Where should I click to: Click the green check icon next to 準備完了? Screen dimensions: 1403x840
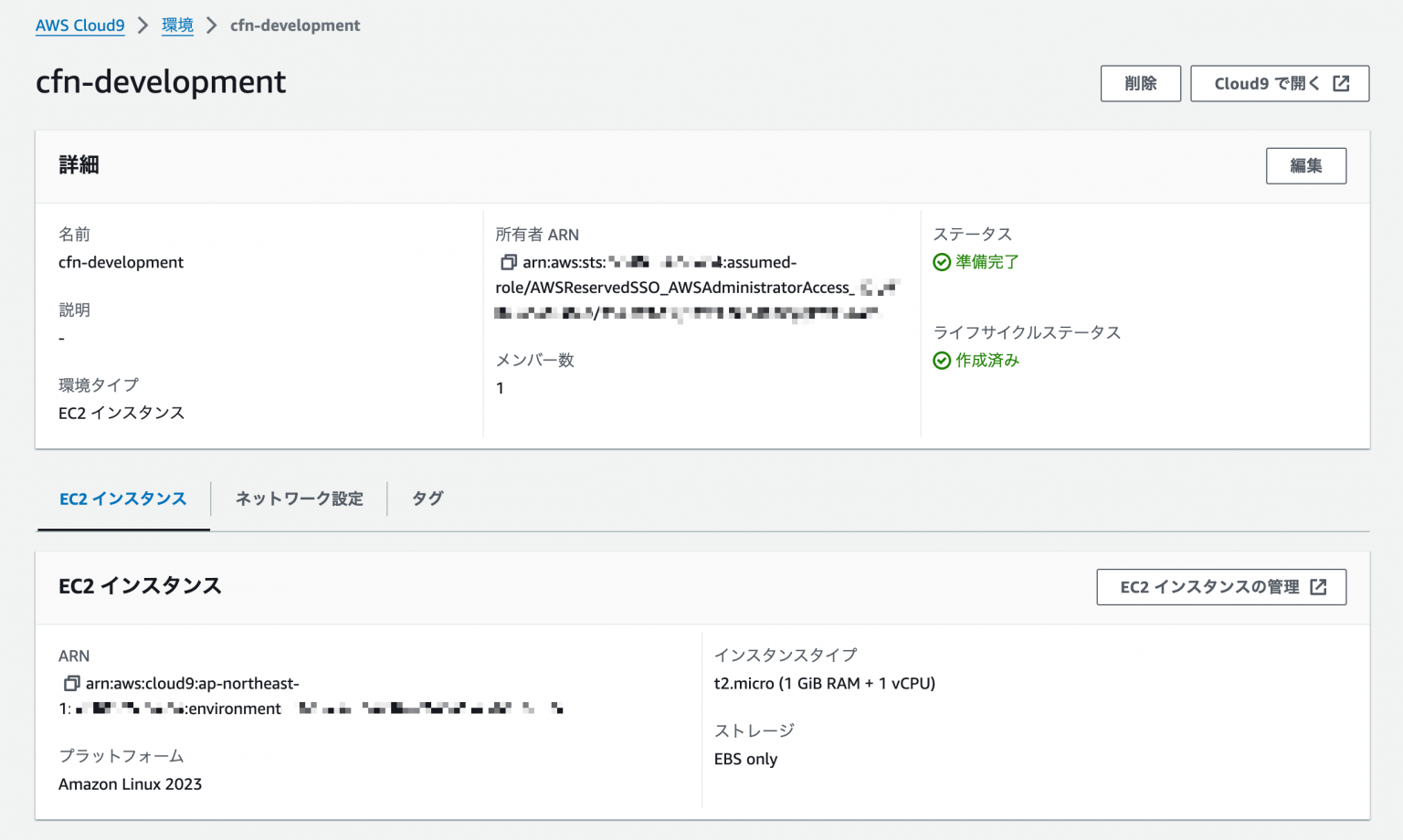tap(942, 262)
